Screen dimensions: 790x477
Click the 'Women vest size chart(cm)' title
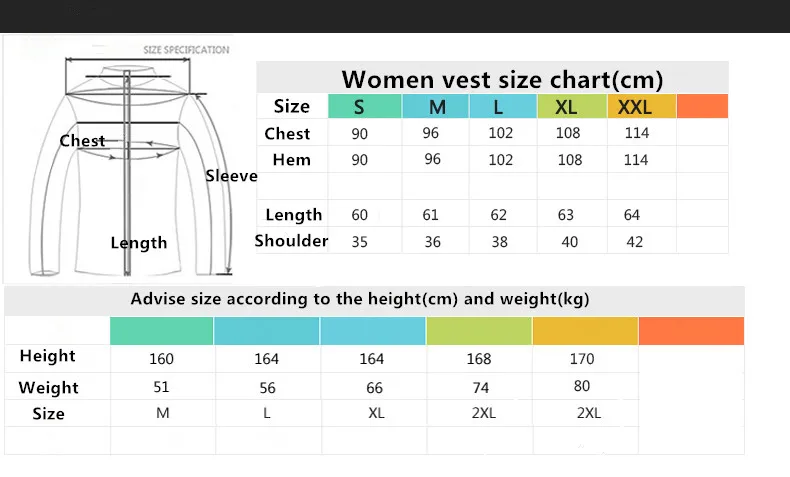point(502,80)
